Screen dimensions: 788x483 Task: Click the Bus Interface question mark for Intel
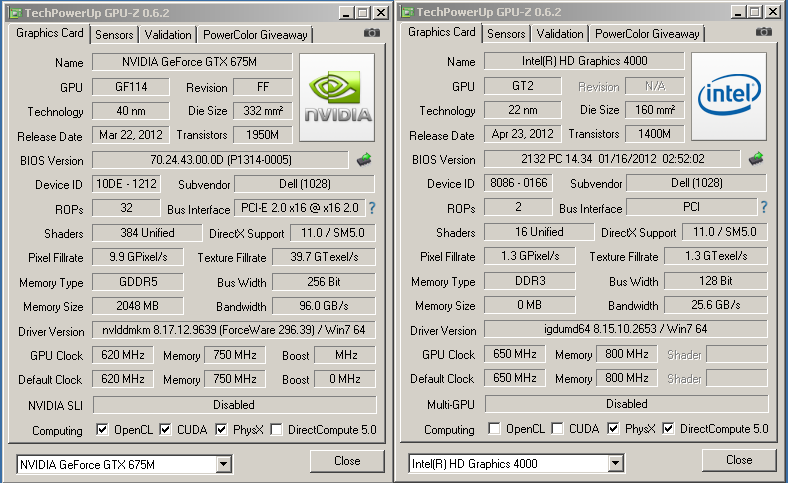764,208
